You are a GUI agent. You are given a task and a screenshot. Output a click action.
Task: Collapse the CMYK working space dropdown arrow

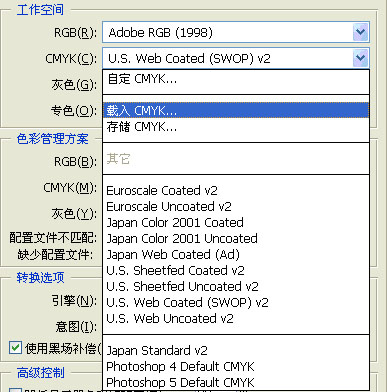[360, 58]
